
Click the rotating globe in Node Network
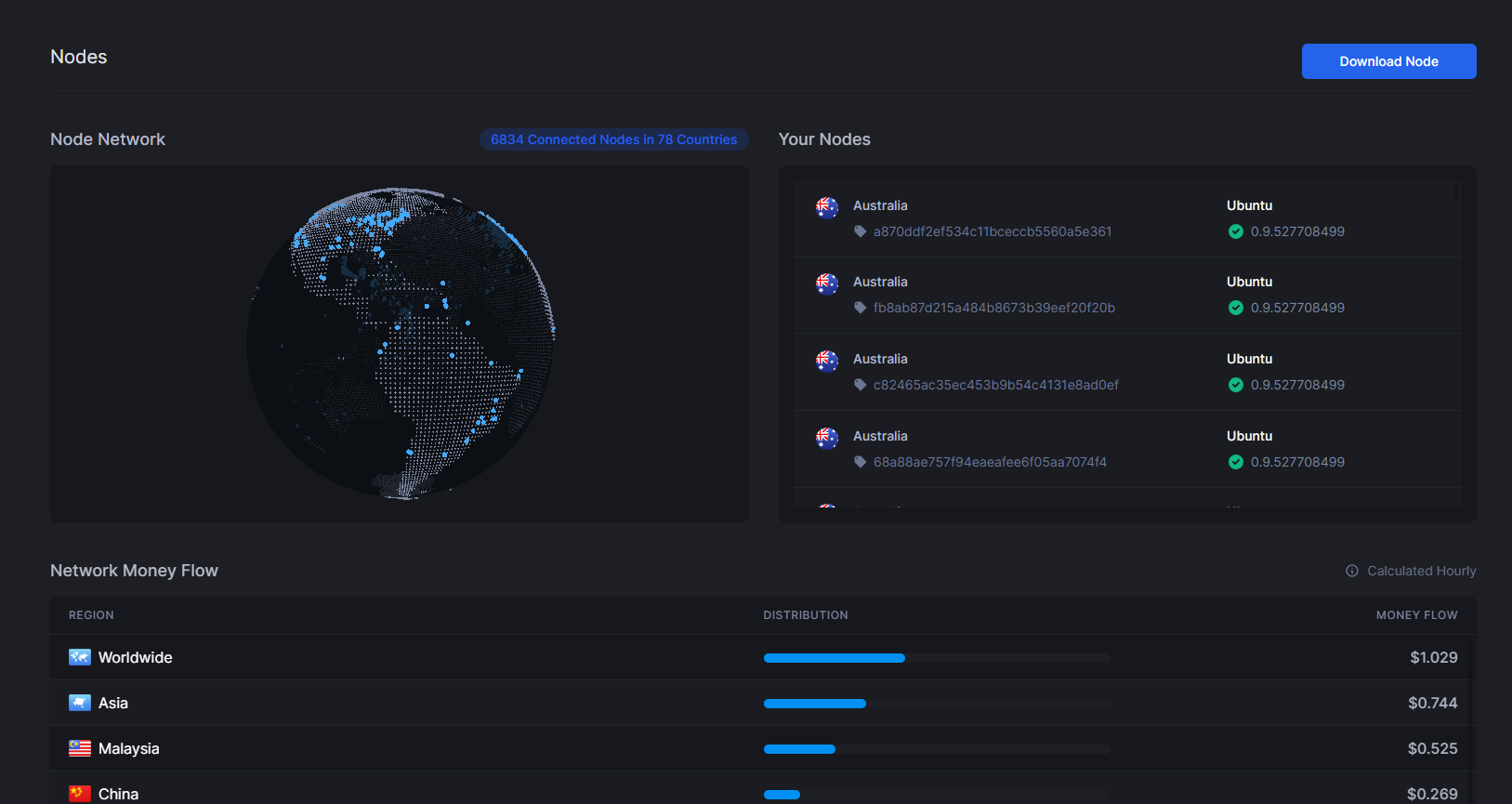pos(401,343)
